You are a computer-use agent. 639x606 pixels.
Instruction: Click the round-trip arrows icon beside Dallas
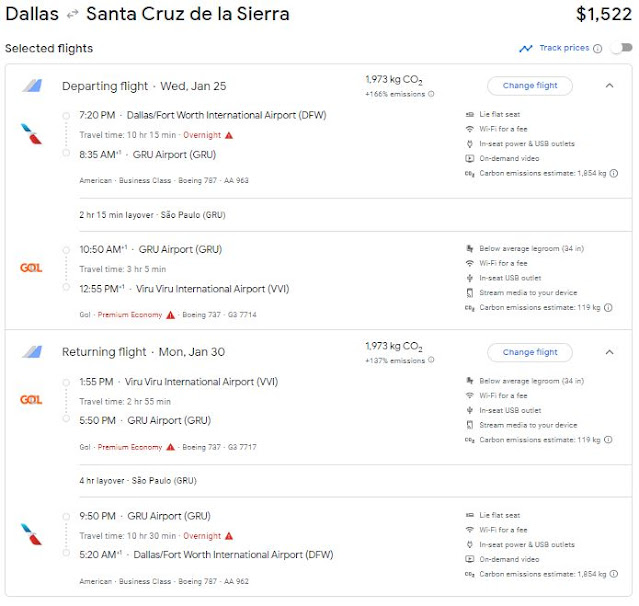pos(71,15)
